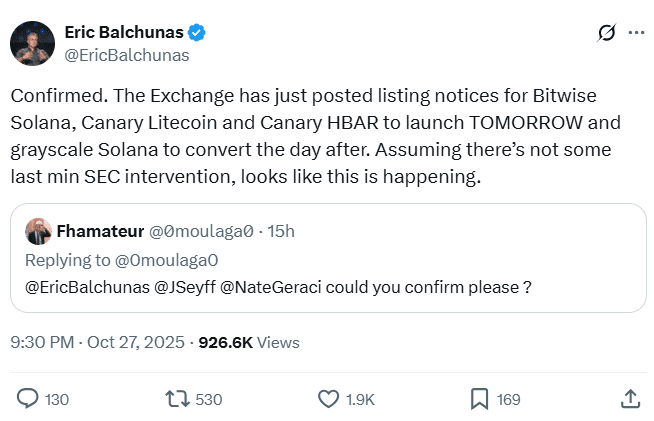This screenshot has height=421, width=654.
Task: Click the 9:30 PM Oct 27 timestamp
Action: click(98, 342)
